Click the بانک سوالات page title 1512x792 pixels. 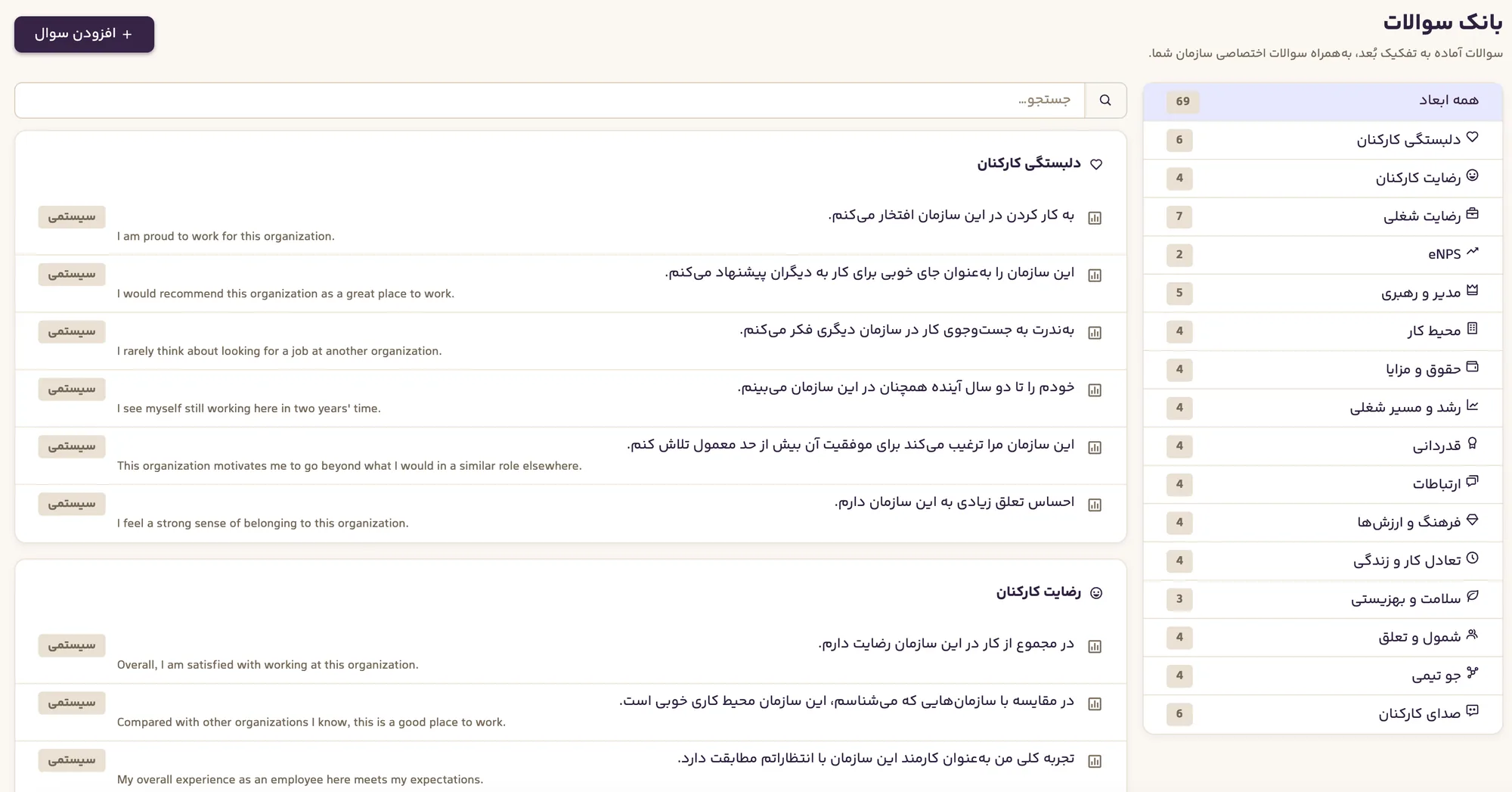(1442, 23)
